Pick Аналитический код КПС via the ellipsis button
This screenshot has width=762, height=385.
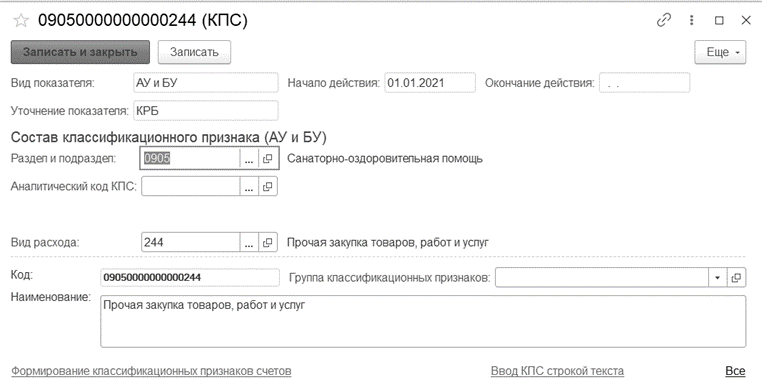[249, 186]
